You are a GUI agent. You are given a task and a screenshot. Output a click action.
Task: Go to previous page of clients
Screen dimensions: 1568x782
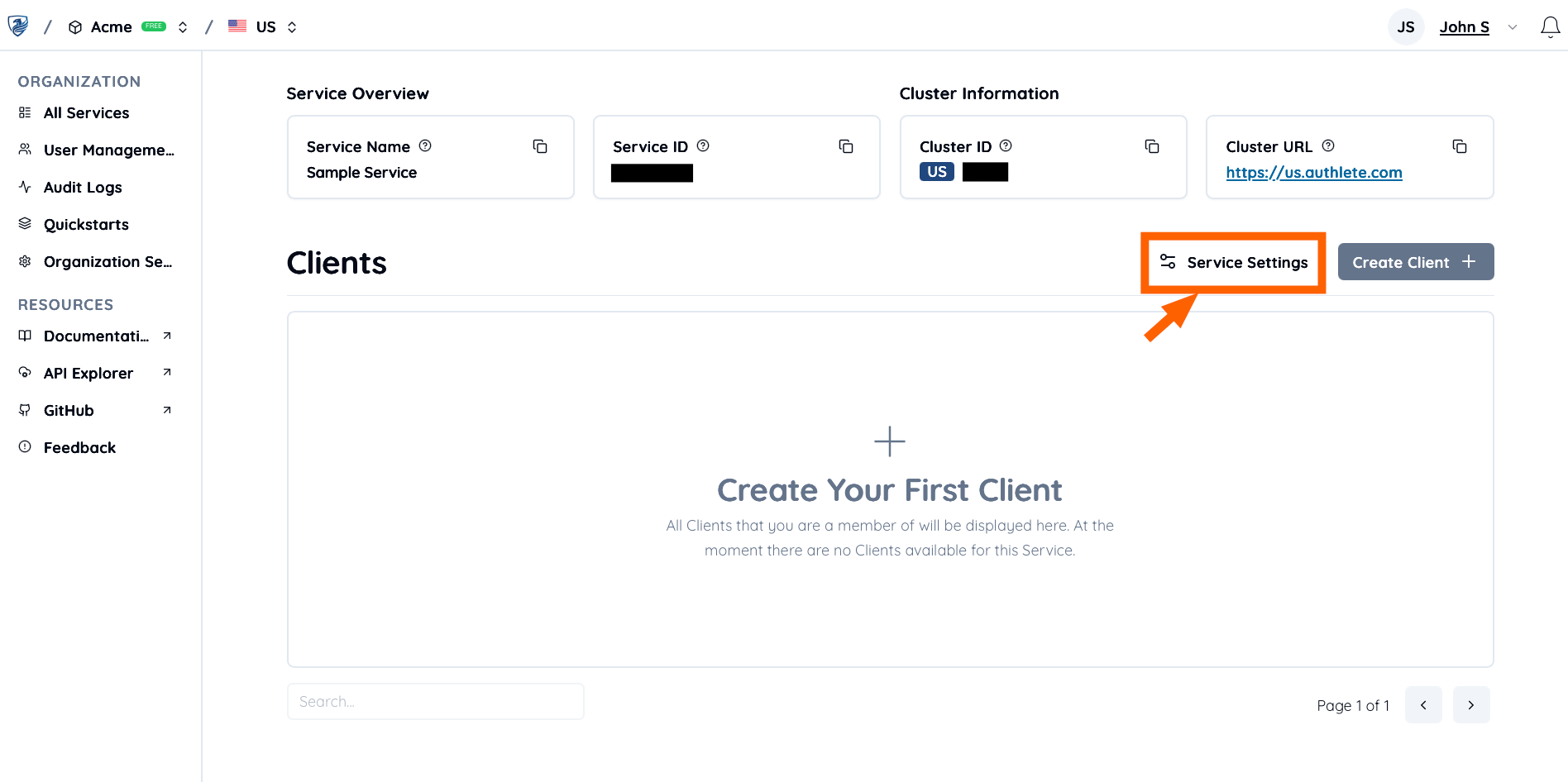(x=1423, y=705)
